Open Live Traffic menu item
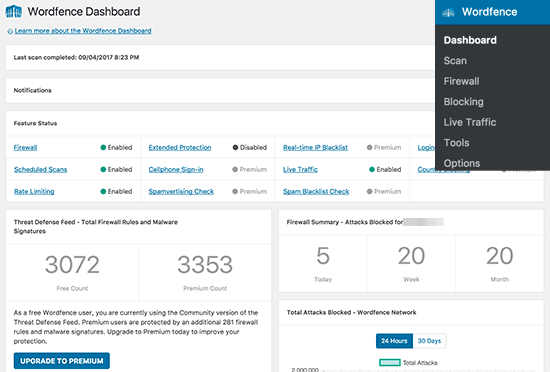Image resolution: width=550 pixels, height=372 pixels. pyautogui.click(x=470, y=122)
